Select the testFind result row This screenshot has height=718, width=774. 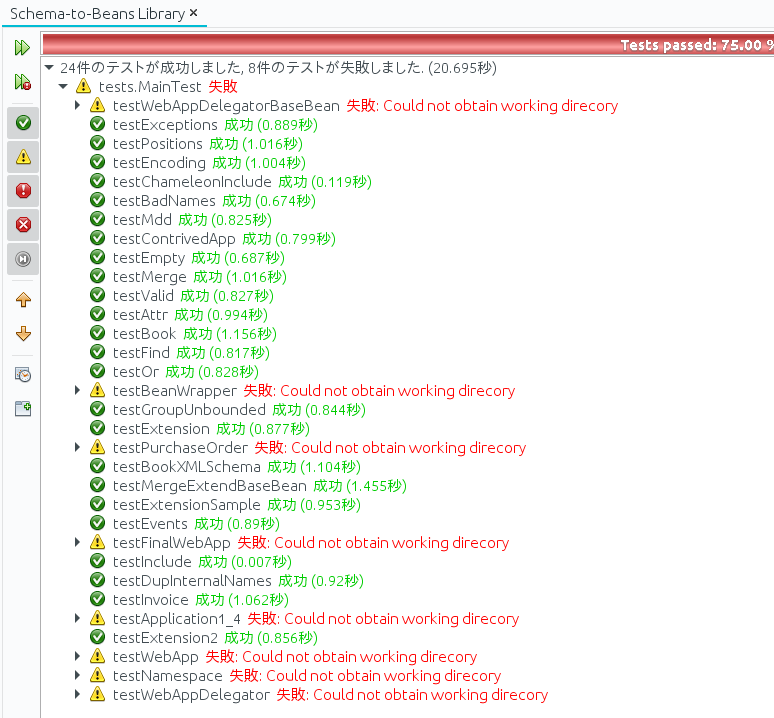[180, 352]
